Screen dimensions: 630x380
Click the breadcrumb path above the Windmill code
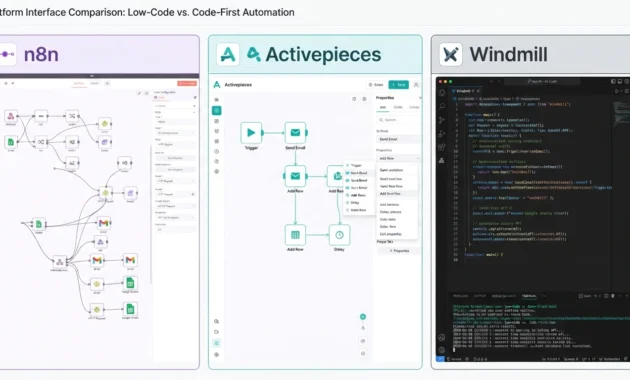496,98
